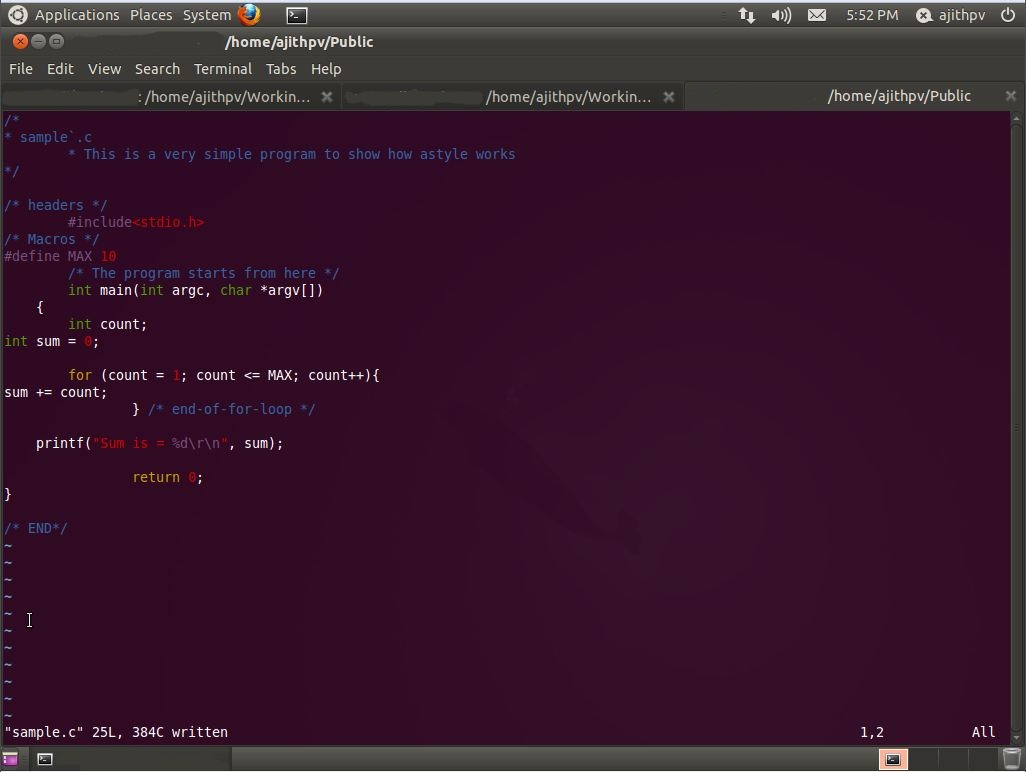Open the Terminal launcher in the top panel
Image resolution: width=1026 pixels, height=772 pixels.
point(295,14)
